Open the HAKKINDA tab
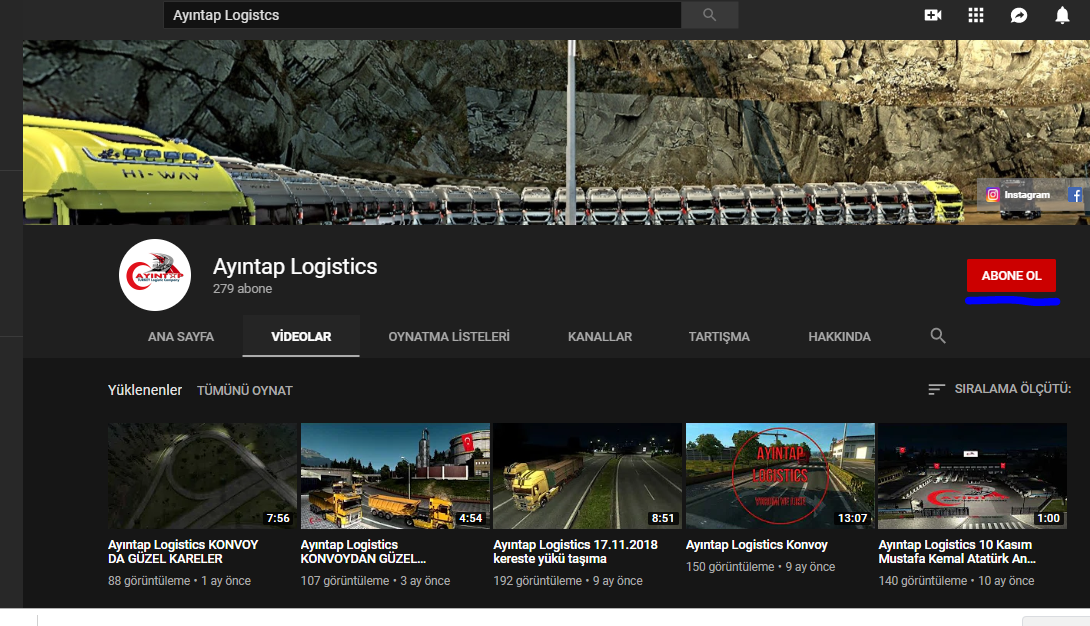 tap(839, 336)
